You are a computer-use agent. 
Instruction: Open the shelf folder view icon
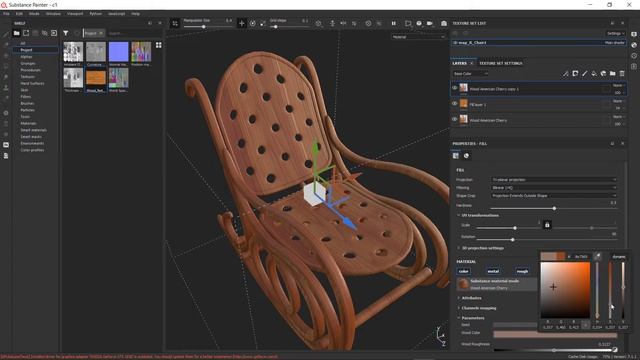tap(16, 33)
